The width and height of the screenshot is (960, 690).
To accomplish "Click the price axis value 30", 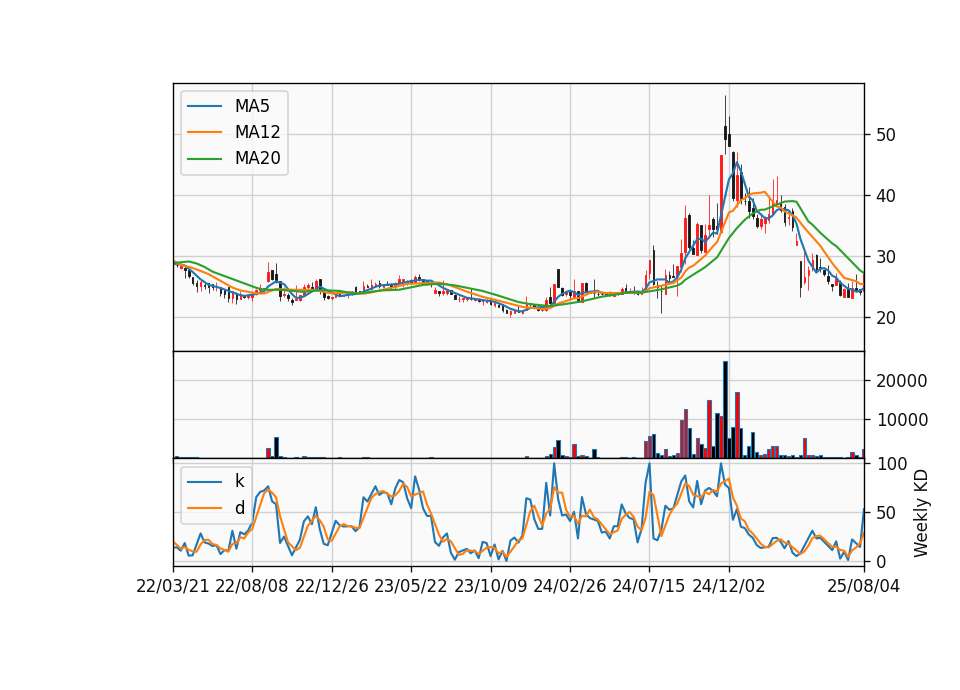I will tap(886, 257).
